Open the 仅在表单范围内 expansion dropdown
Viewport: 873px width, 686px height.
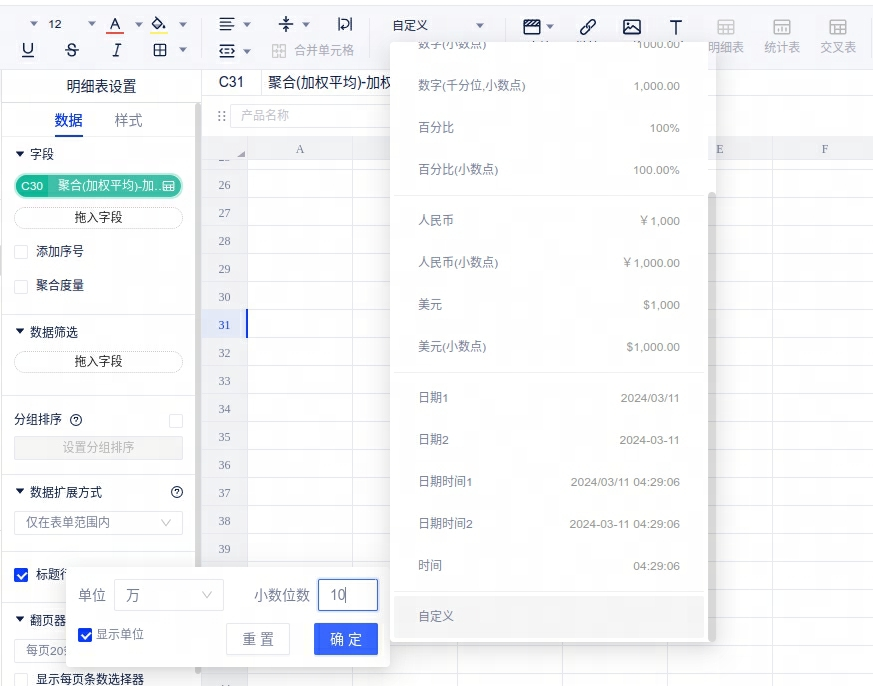click(x=98, y=522)
